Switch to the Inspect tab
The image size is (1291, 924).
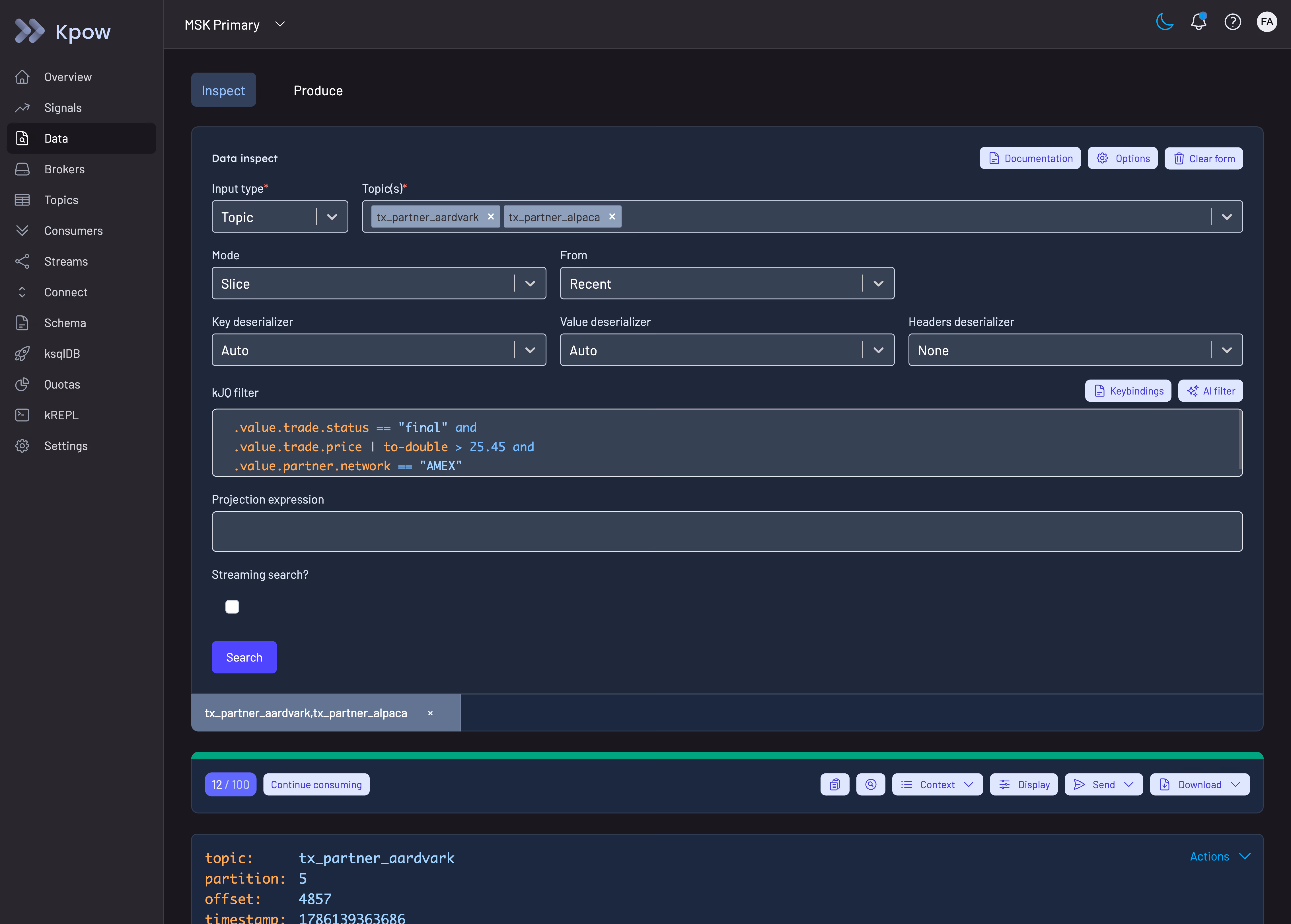click(x=223, y=90)
